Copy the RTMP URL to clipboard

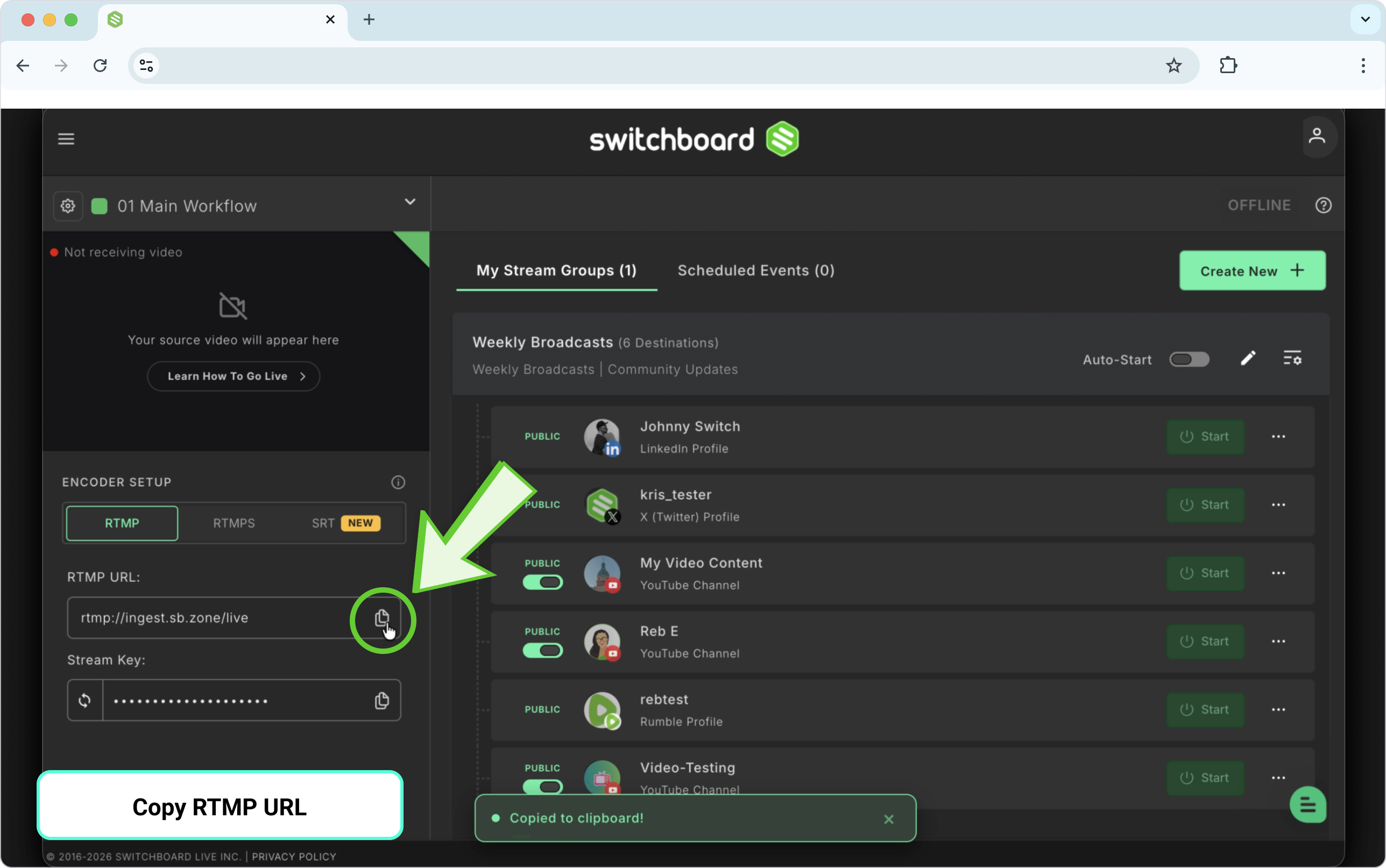pyautogui.click(x=382, y=618)
